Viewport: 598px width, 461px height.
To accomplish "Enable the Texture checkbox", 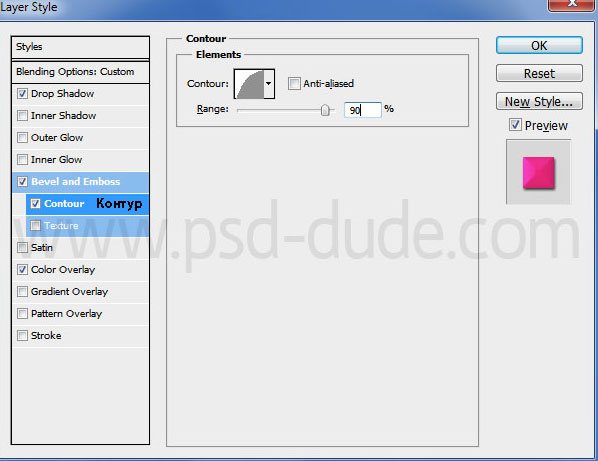I will click(35, 226).
